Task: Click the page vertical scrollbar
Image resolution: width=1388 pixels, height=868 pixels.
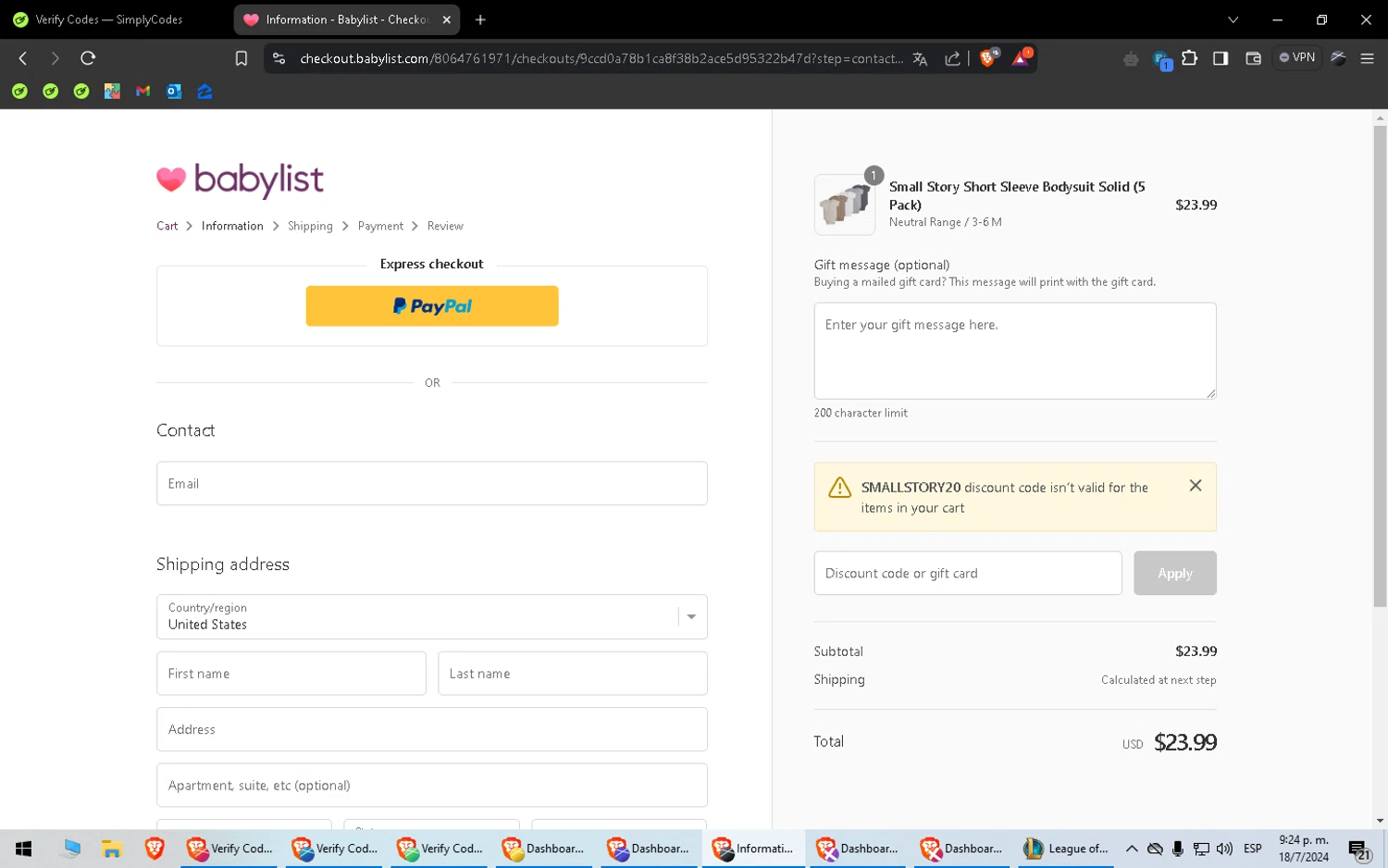Action: (1380, 366)
